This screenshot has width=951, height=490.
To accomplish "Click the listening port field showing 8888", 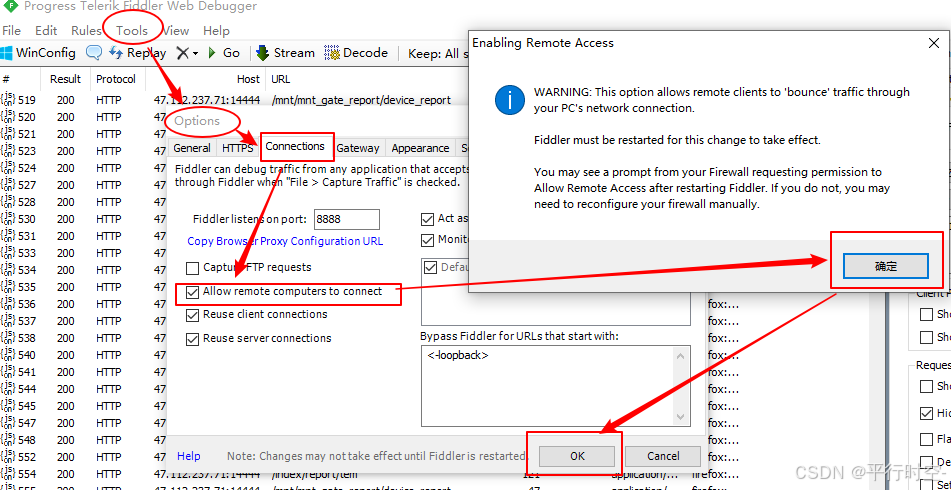I will pyautogui.click(x=346, y=220).
